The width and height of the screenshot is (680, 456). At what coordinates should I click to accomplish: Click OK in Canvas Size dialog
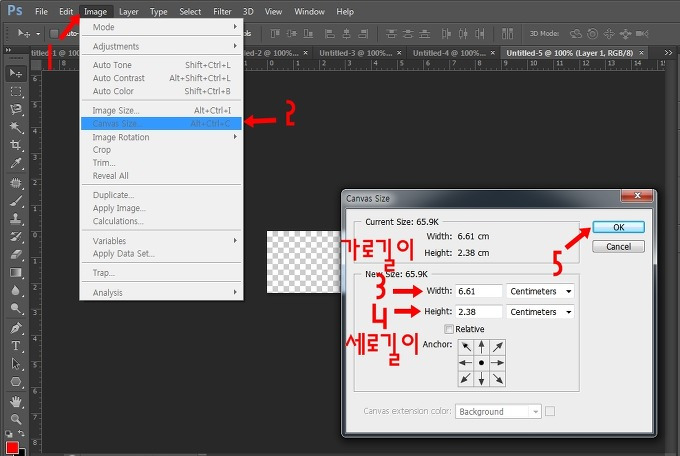click(x=618, y=227)
